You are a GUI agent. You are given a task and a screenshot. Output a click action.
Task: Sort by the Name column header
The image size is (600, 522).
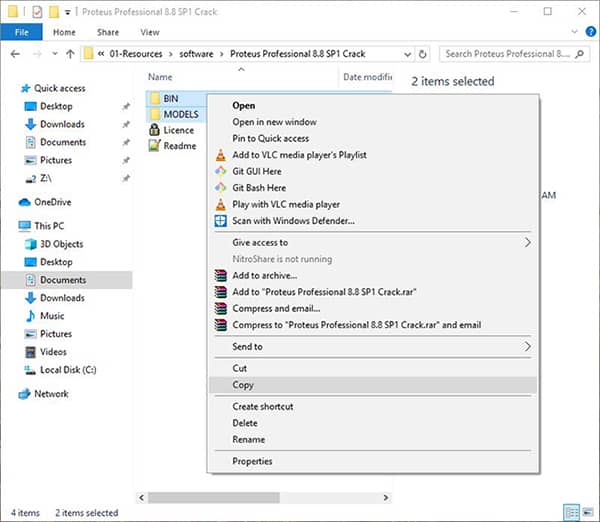(160, 77)
